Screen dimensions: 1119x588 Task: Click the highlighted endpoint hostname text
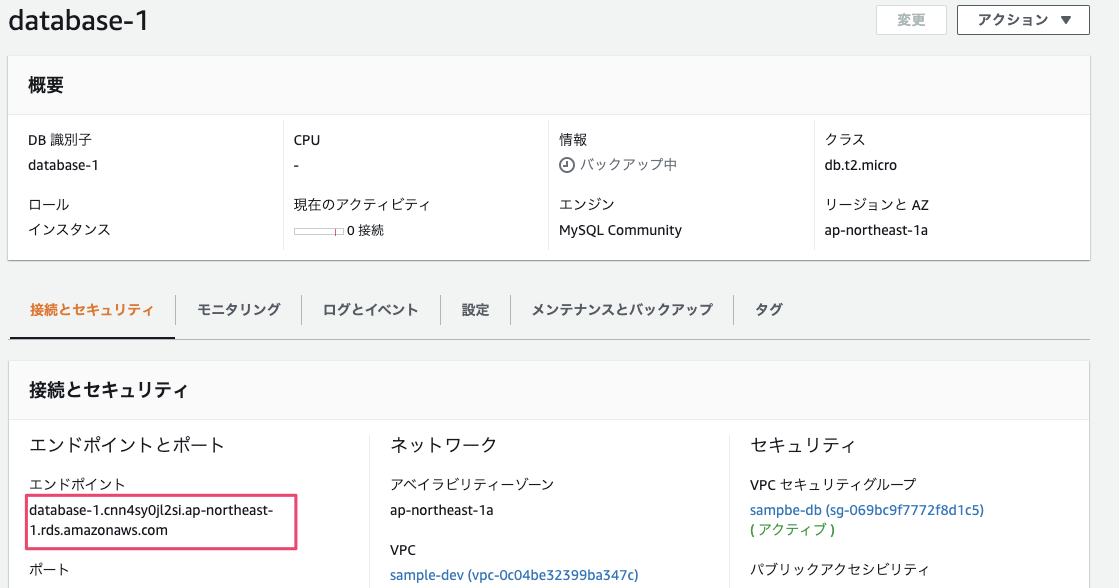coord(150,520)
